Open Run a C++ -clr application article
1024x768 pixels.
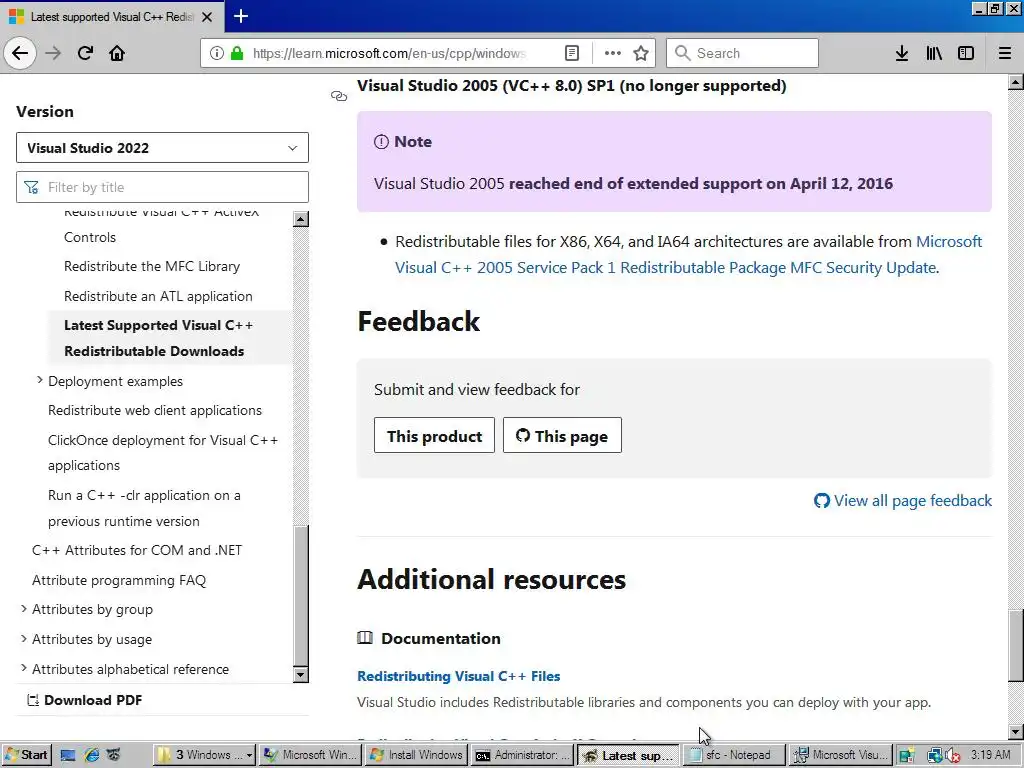(144, 508)
